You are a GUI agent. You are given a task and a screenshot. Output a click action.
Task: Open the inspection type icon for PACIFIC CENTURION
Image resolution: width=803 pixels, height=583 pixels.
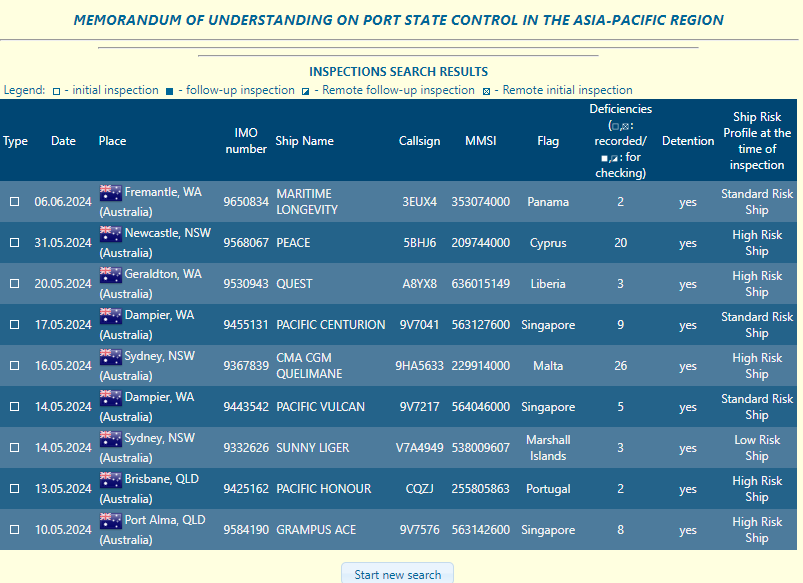14,324
